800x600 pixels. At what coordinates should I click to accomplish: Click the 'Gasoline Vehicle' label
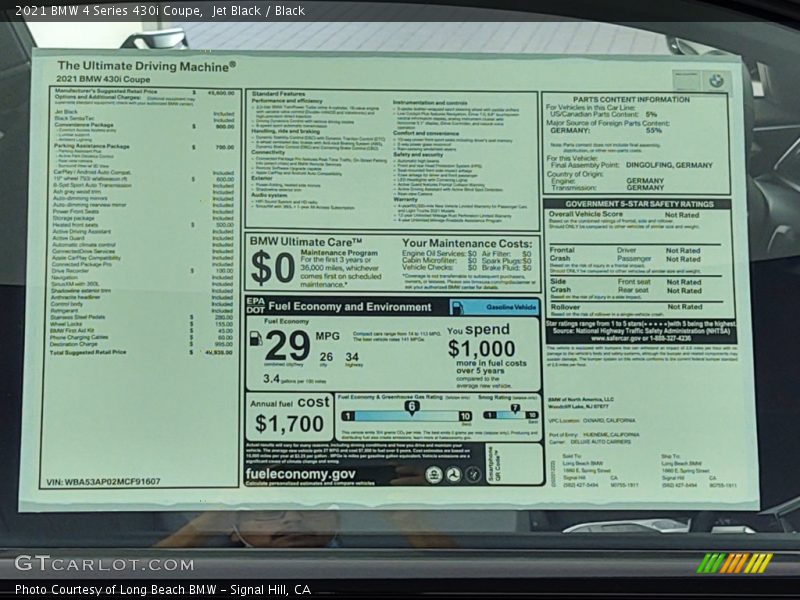(511, 307)
